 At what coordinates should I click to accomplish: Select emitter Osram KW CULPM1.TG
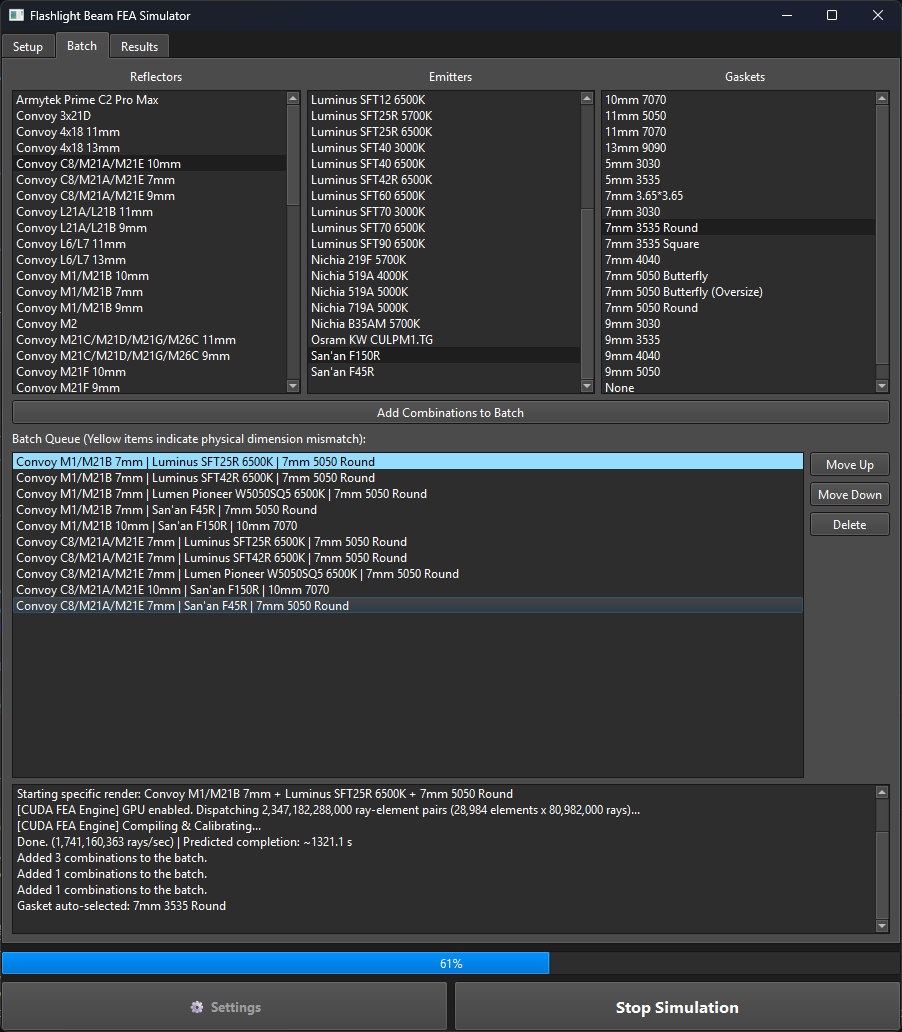pos(444,340)
